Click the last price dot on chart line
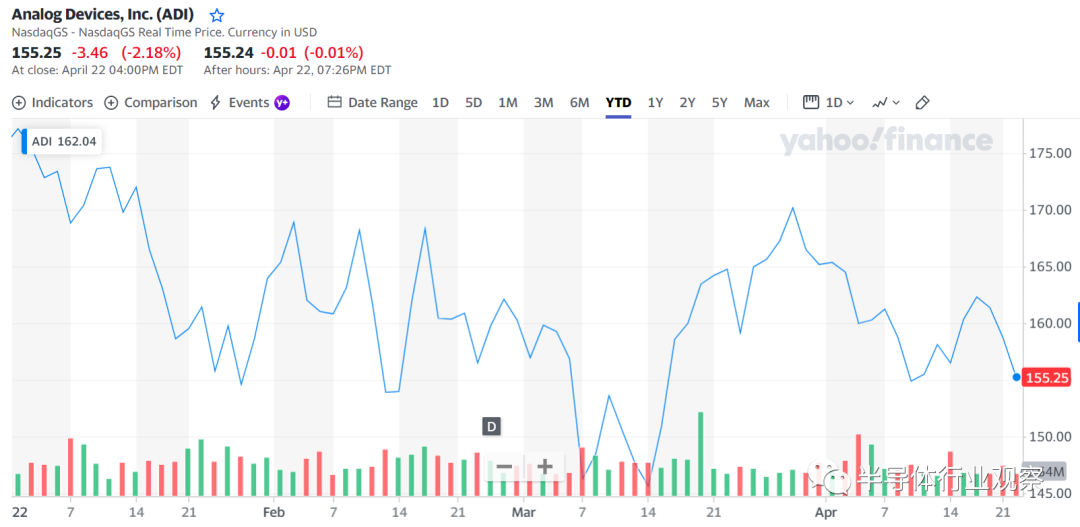1080x527 pixels. [1016, 377]
